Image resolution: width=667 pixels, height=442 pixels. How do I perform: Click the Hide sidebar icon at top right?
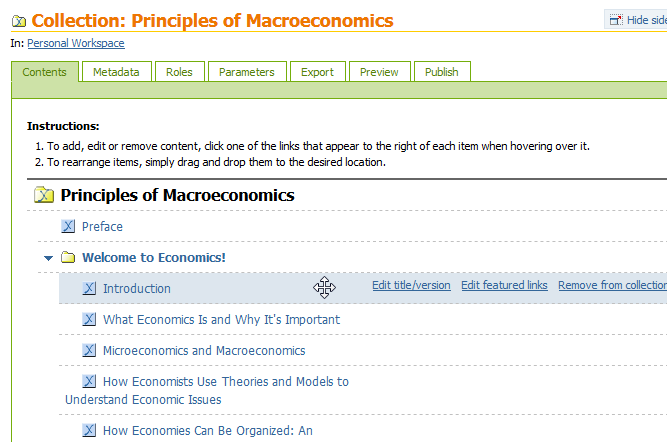[616, 20]
